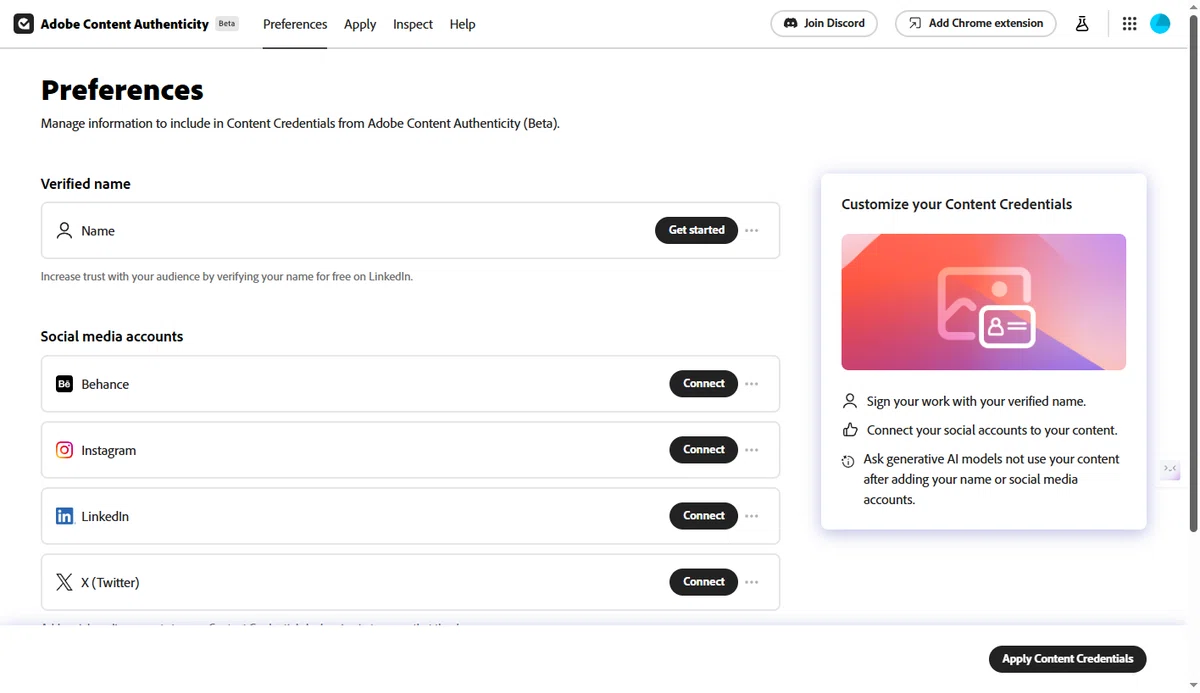Image resolution: width=1200 pixels, height=693 pixels.
Task: Click the Join Discord button
Action: coord(824,23)
